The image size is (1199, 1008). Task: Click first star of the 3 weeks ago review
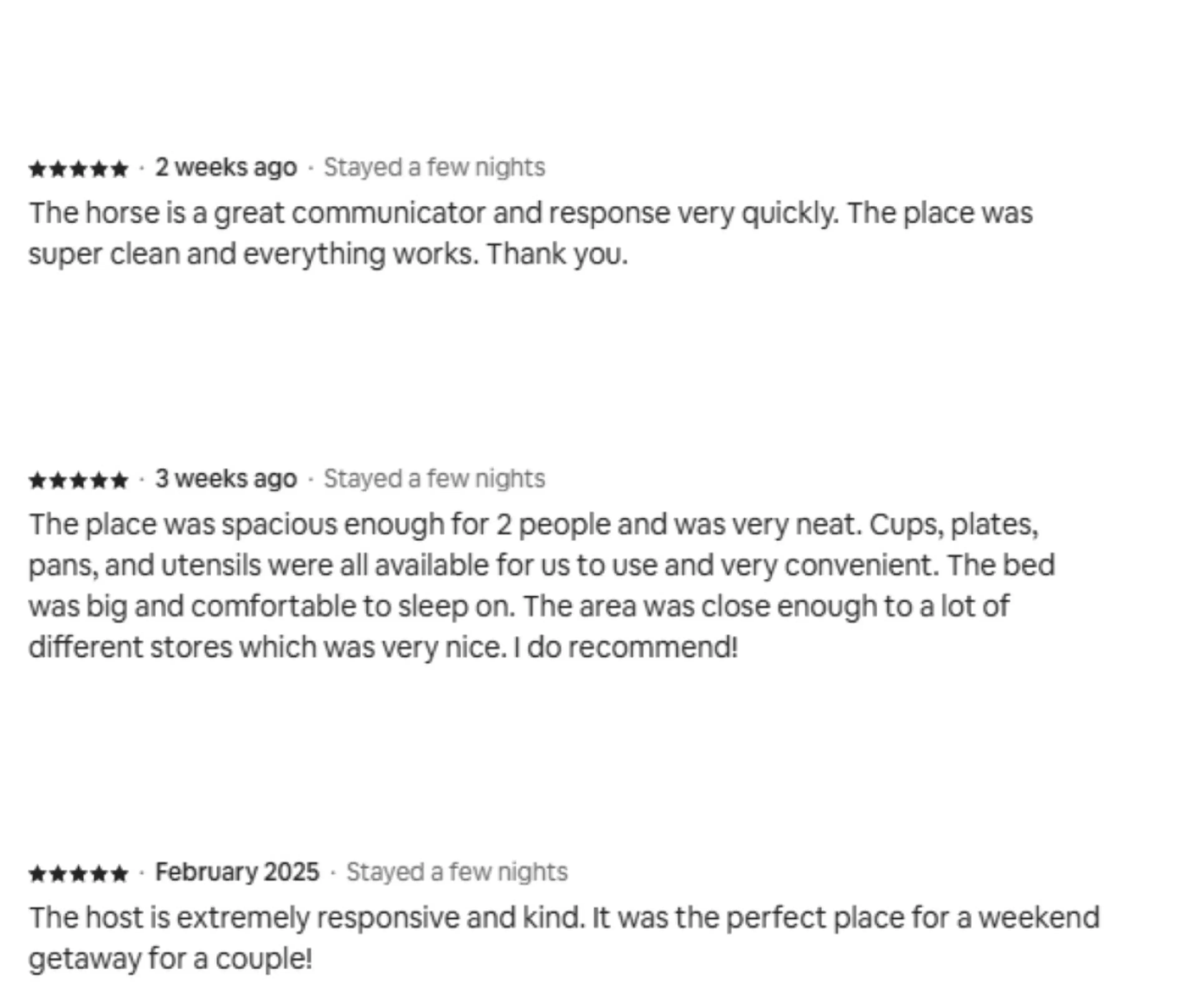38,481
